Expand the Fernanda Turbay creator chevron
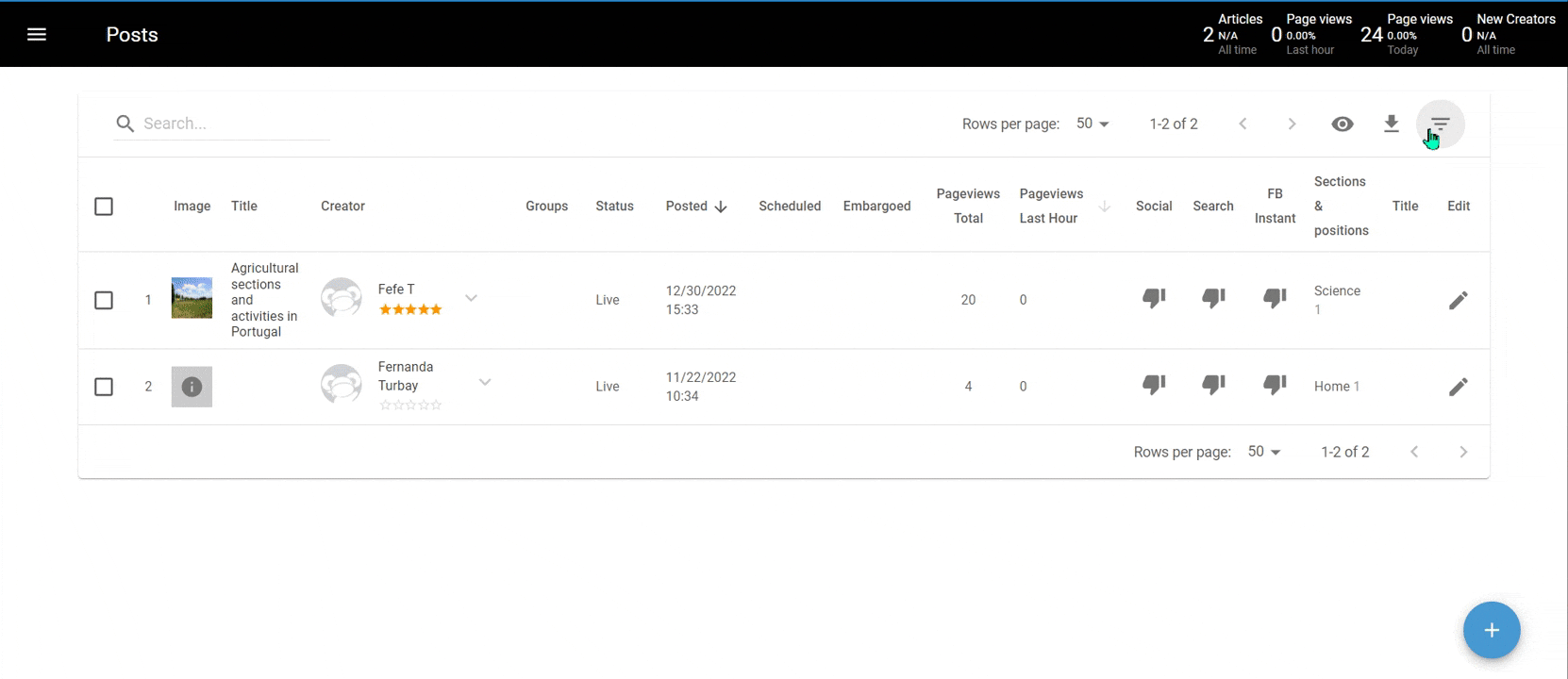1568x679 pixels. pos(484,382)
